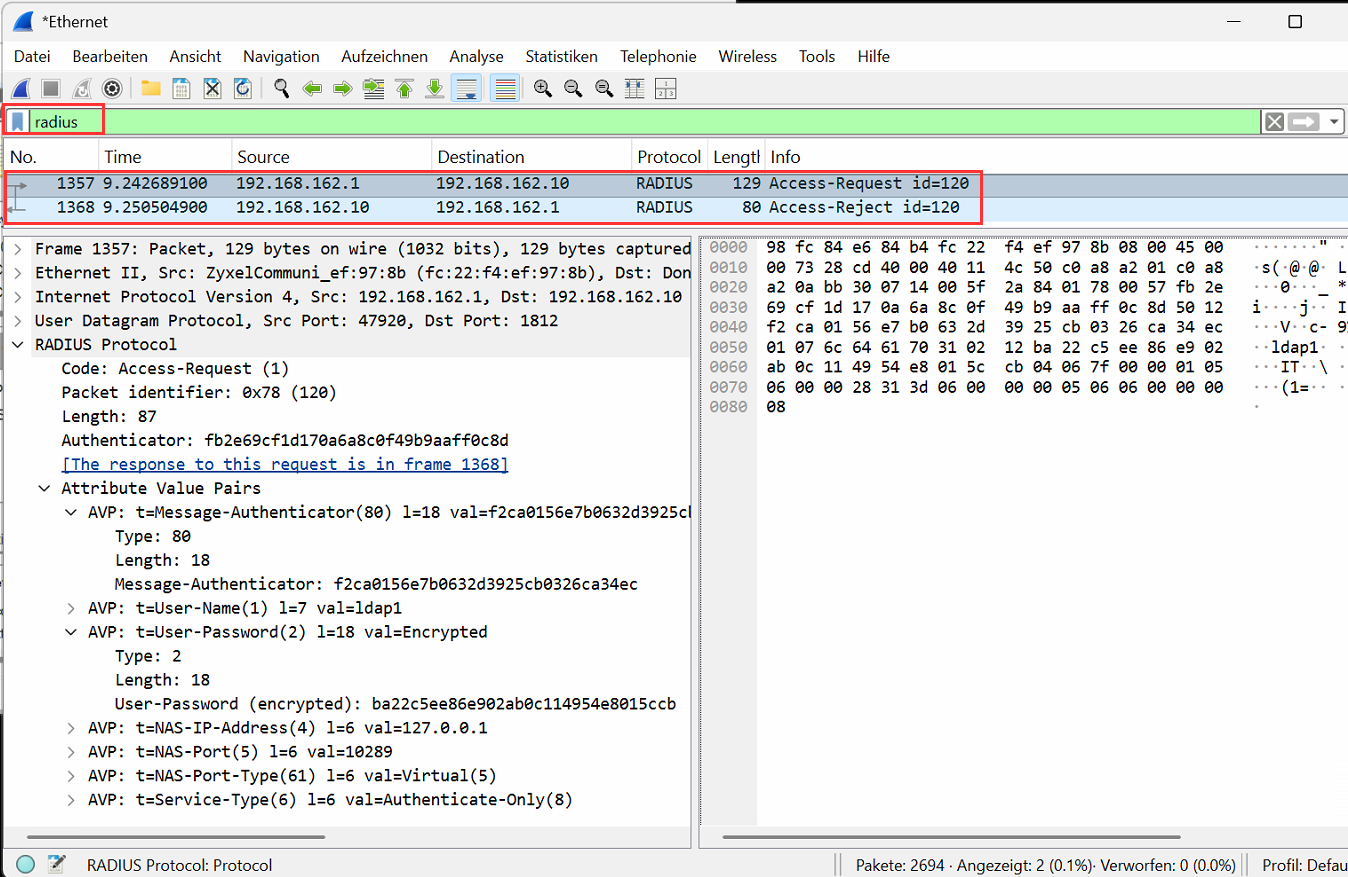This screenshot has height=877, width=1348.
Task: Sort packets by the Destination column header
Action: click(532, 157)
